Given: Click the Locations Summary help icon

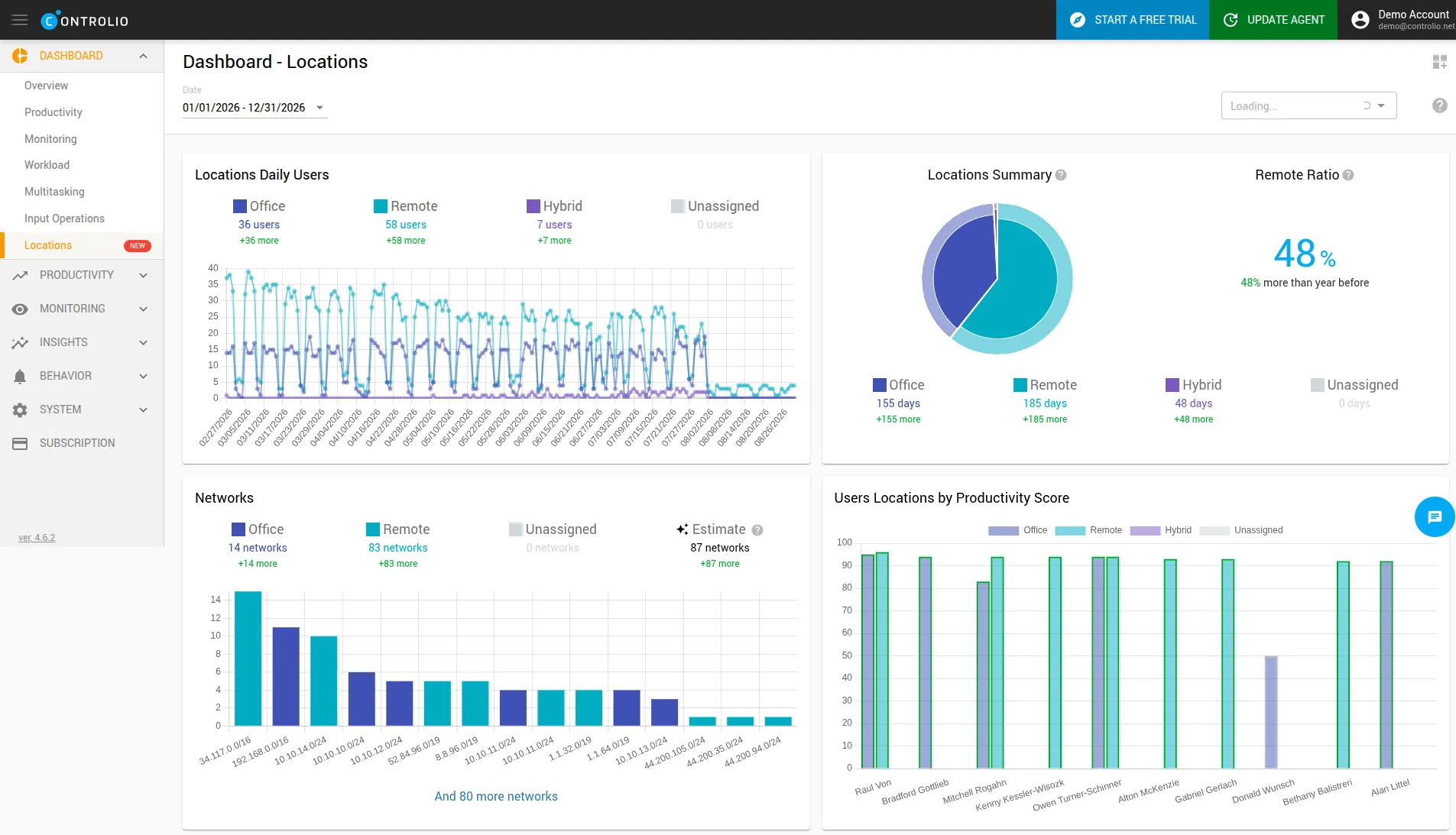Looking at the screenshot, I should (x=1061, y=175).
